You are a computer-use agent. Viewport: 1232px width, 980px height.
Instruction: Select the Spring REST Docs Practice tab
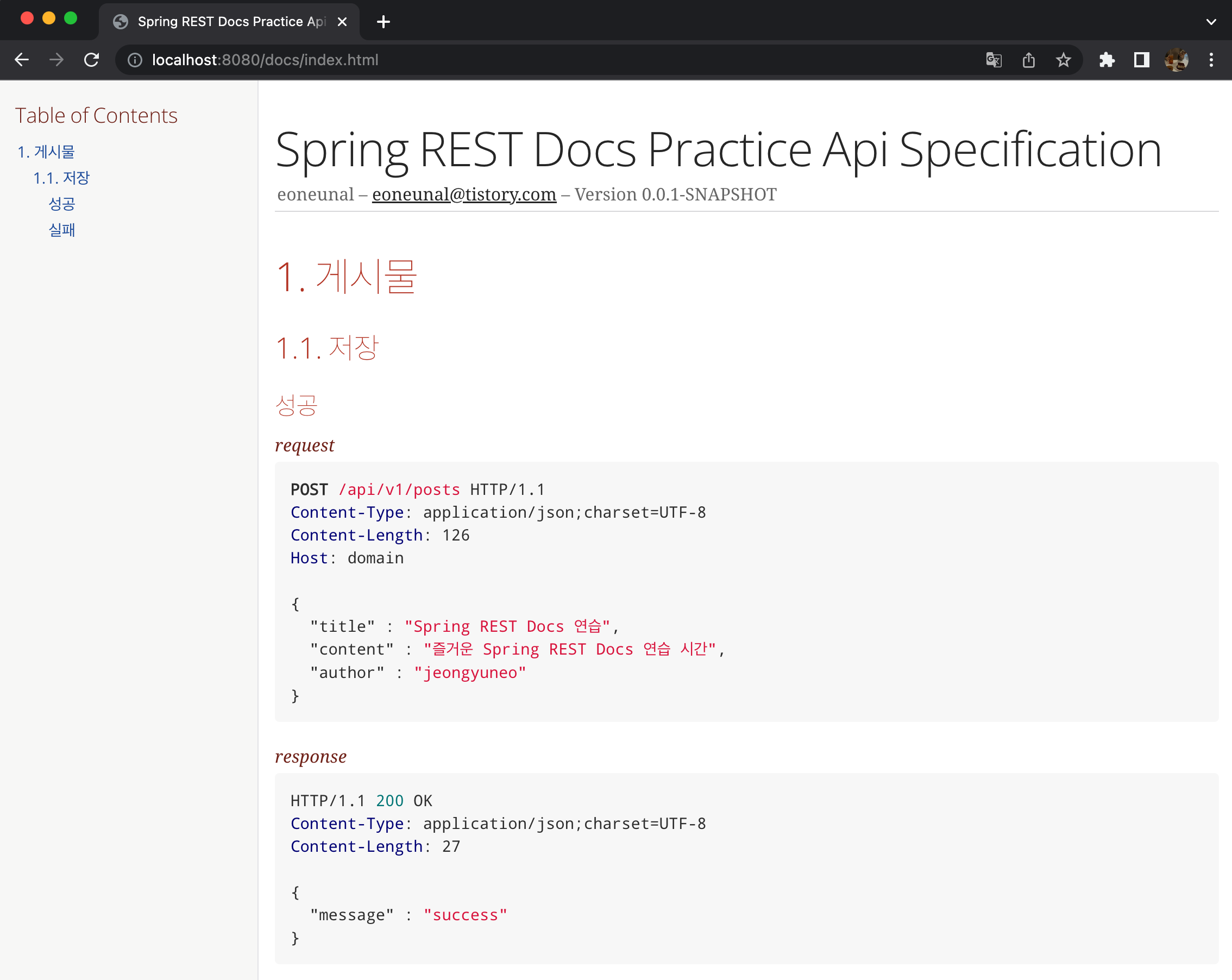tap(229, 22)
